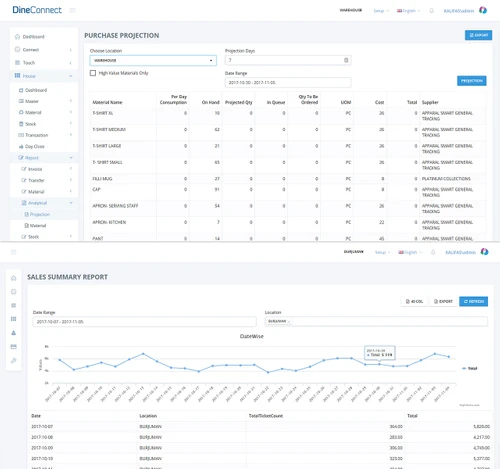The height and width of the screenshot is (469, 500).
Task: Open Setup dropdown in Sales Summary header
Action: click(x=382, y=252)
